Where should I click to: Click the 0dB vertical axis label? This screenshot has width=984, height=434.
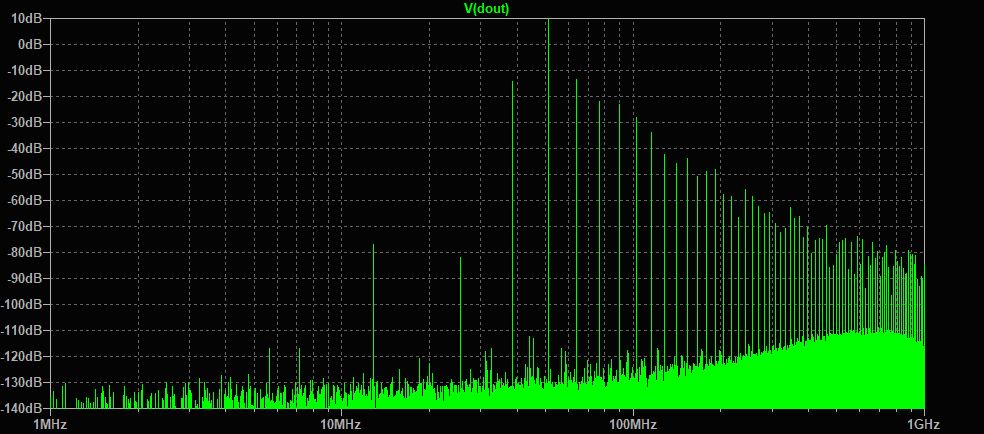click(x=30, y=45)
